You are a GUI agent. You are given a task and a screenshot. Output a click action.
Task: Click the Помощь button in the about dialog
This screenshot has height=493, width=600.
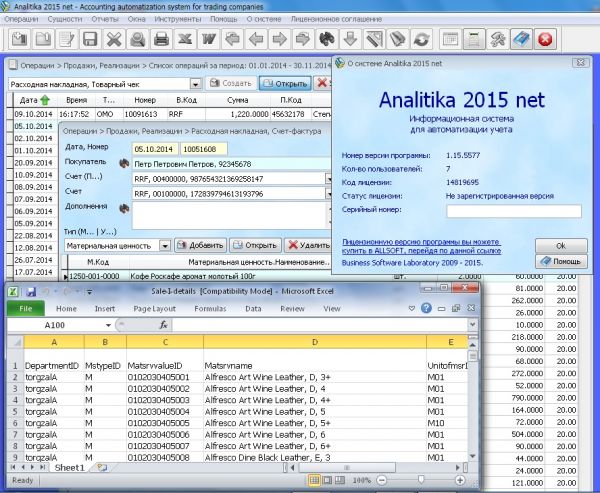561,261
